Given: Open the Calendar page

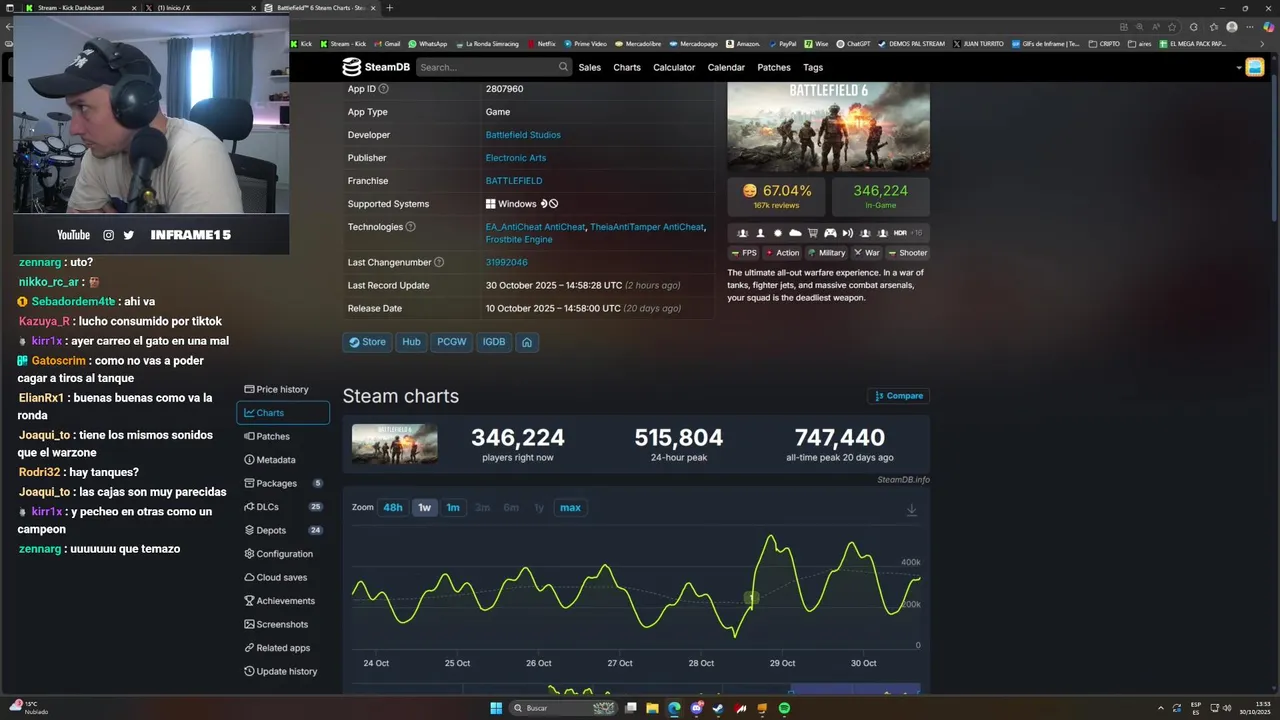Looking at the screenshot, I should coord(726,67).
